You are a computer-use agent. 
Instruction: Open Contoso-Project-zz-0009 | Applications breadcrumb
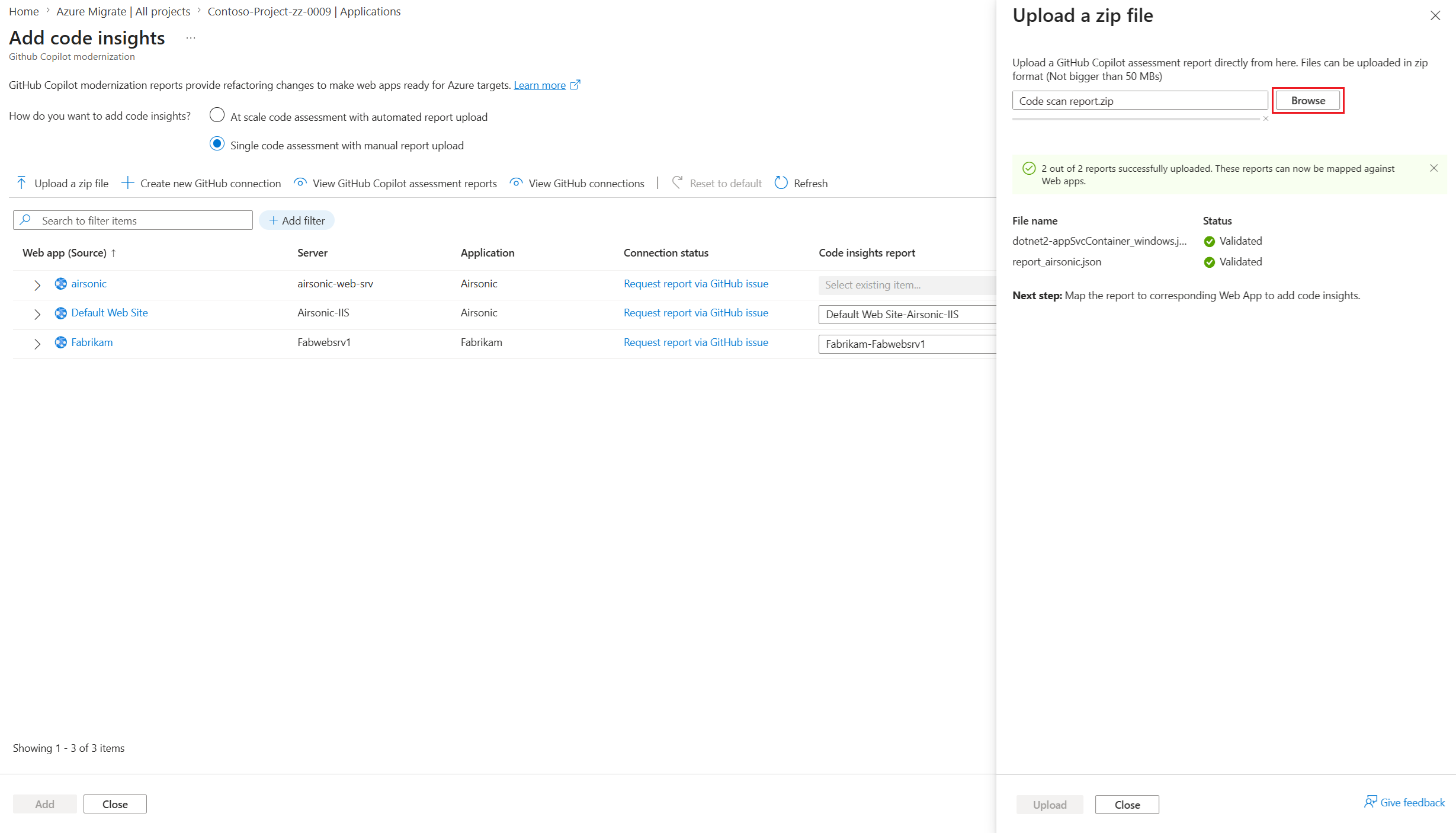click(x=304, y=11)
